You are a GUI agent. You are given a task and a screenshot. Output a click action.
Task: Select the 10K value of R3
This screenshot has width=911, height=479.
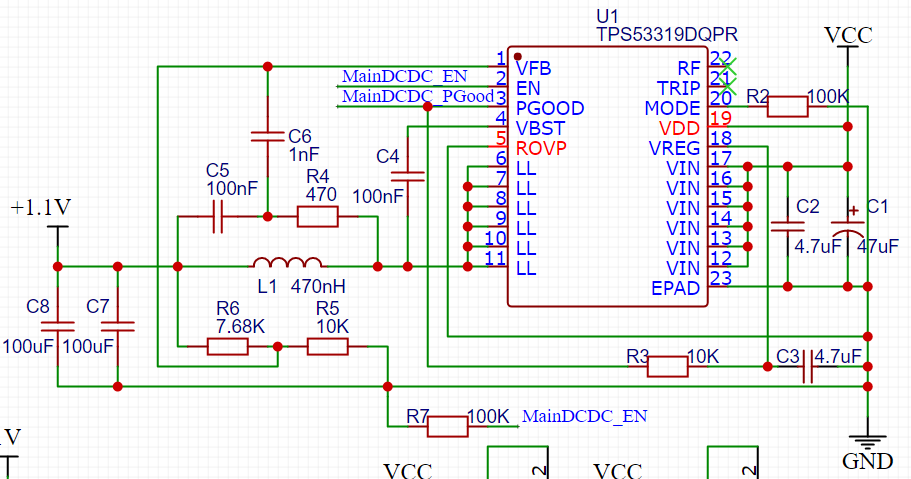(703, 356)
